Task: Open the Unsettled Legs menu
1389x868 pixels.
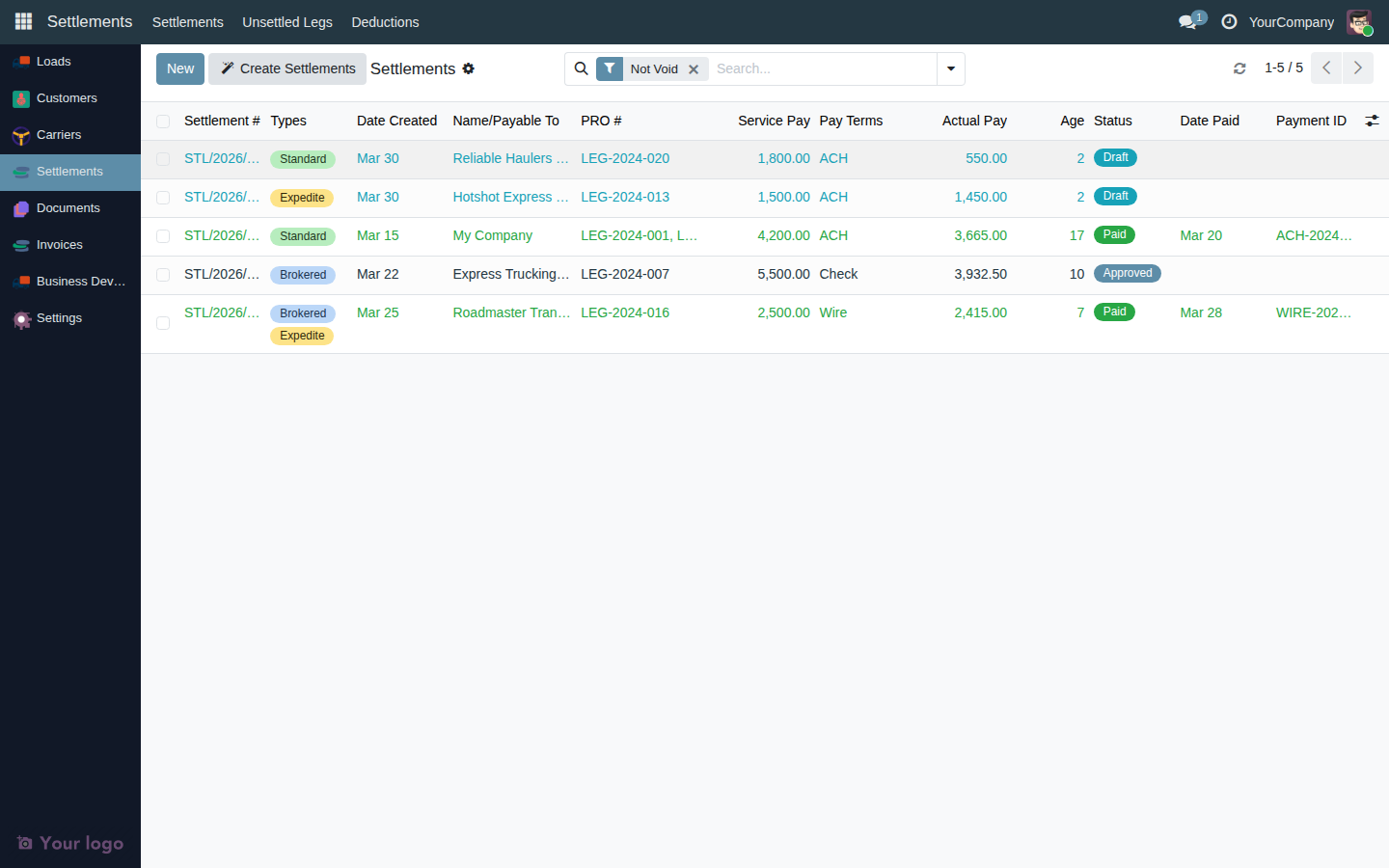Action: (287, 22)
